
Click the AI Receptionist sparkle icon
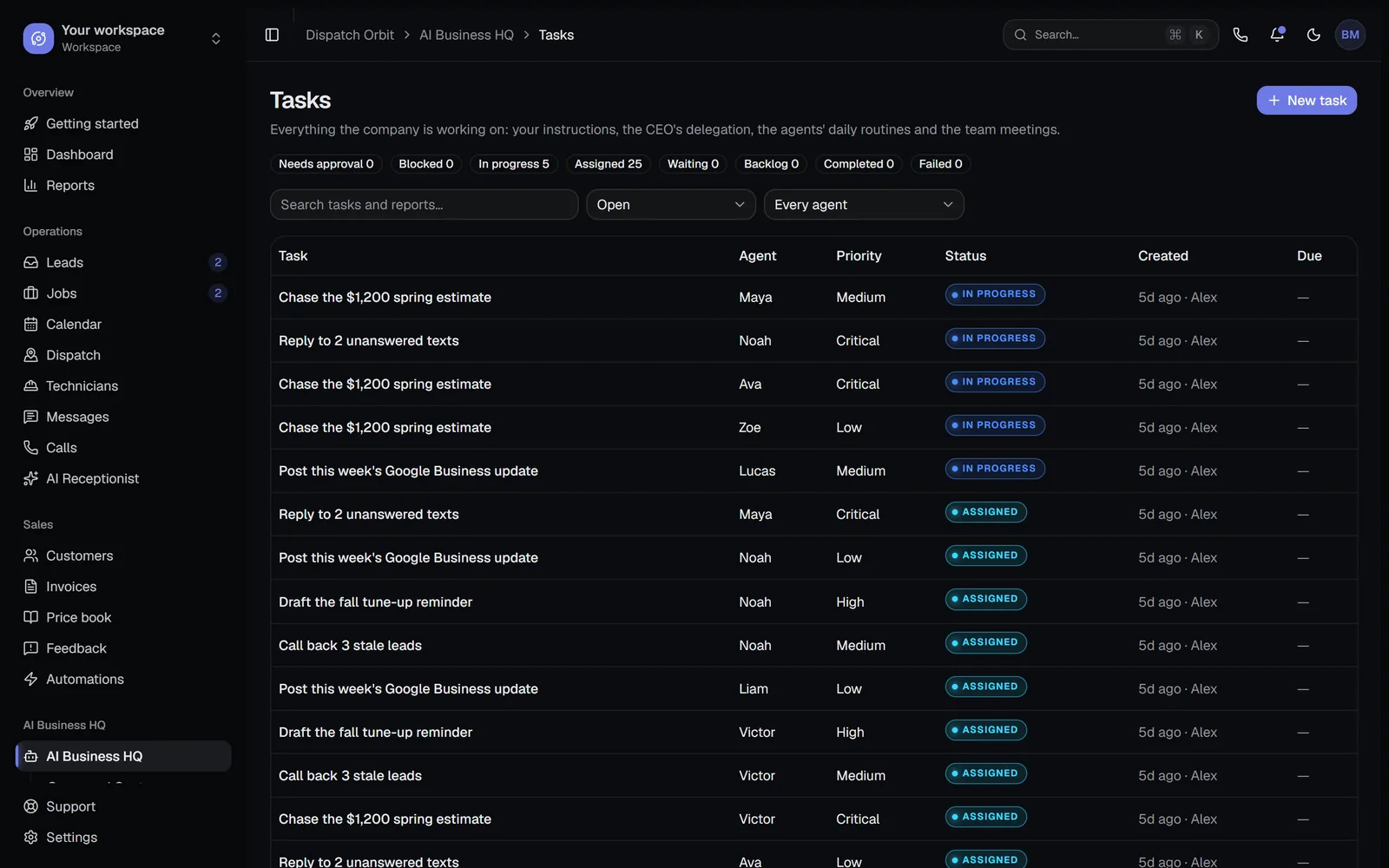(31, 478)
